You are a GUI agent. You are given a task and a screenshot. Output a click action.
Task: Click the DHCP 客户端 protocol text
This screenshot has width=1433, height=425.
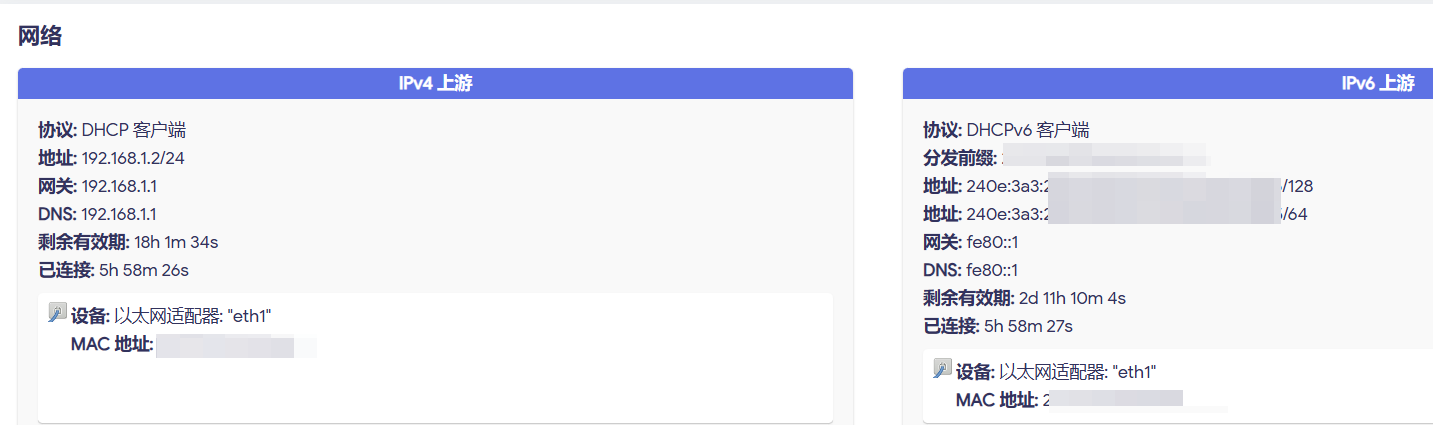133,130
